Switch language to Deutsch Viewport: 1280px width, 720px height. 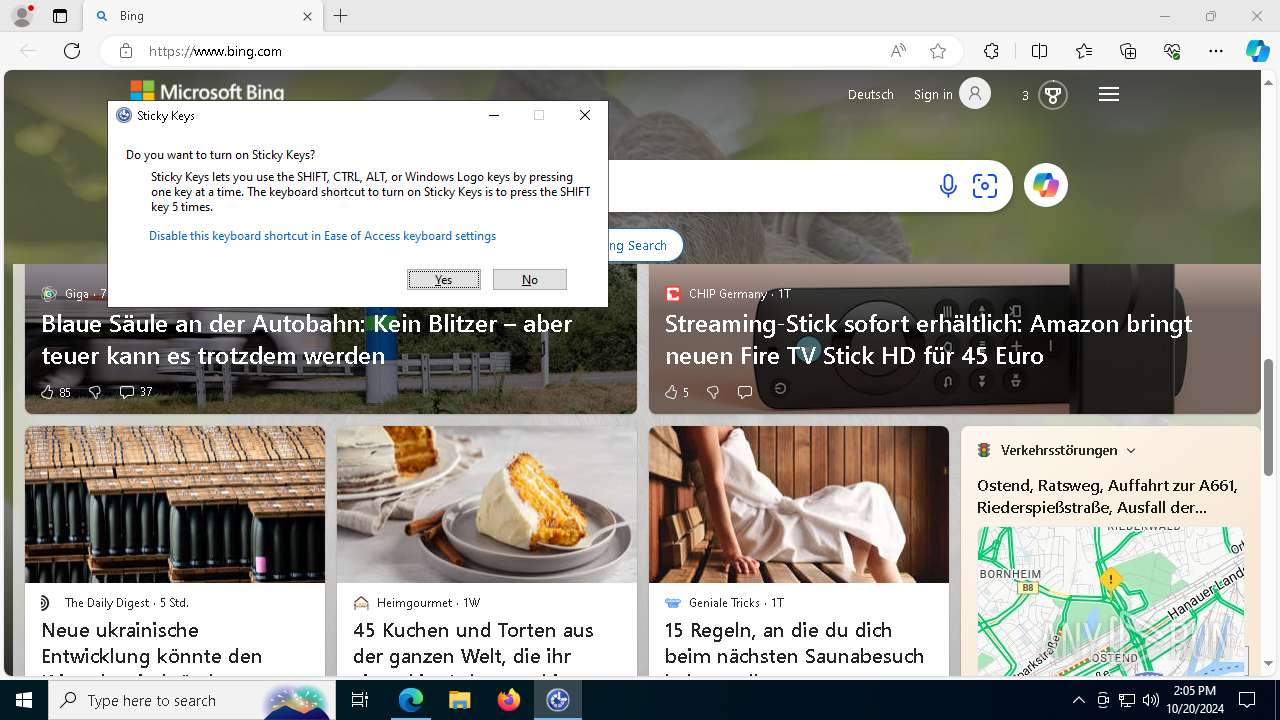coord(871,94)
